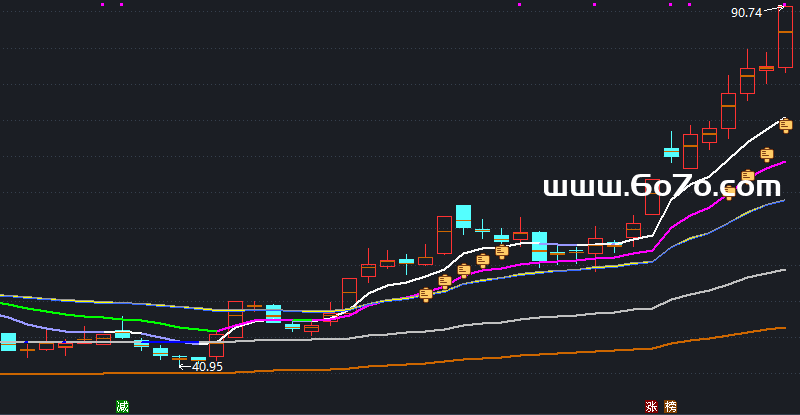Click the orange 榜 marker at chart bottom
This screenshot has width=800, height=415.
tap(670, 406)
